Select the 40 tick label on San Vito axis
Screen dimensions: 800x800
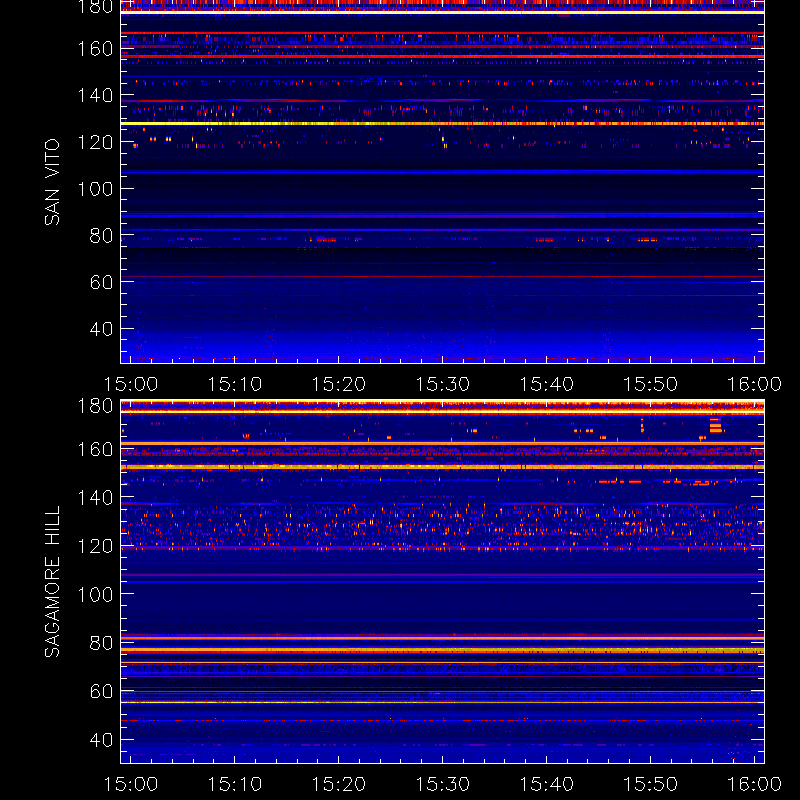click(102, 329)
